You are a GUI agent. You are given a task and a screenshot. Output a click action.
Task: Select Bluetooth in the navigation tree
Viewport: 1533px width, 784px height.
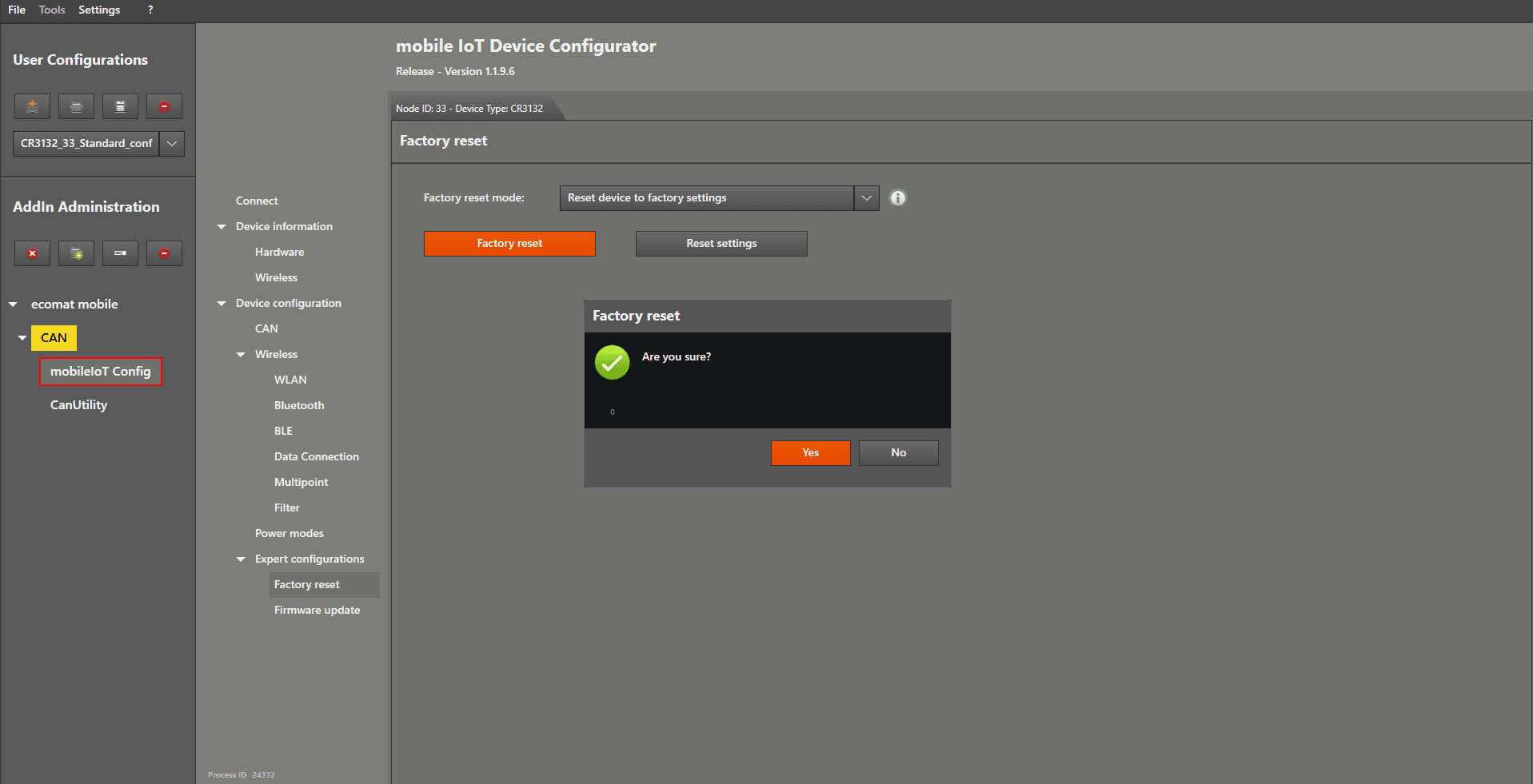[x=299, y=406]
